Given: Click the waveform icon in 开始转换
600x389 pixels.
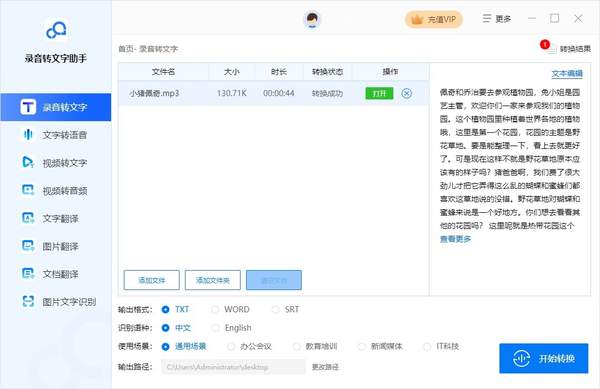Looking at the screenshot, I should (x=521, y=358).
